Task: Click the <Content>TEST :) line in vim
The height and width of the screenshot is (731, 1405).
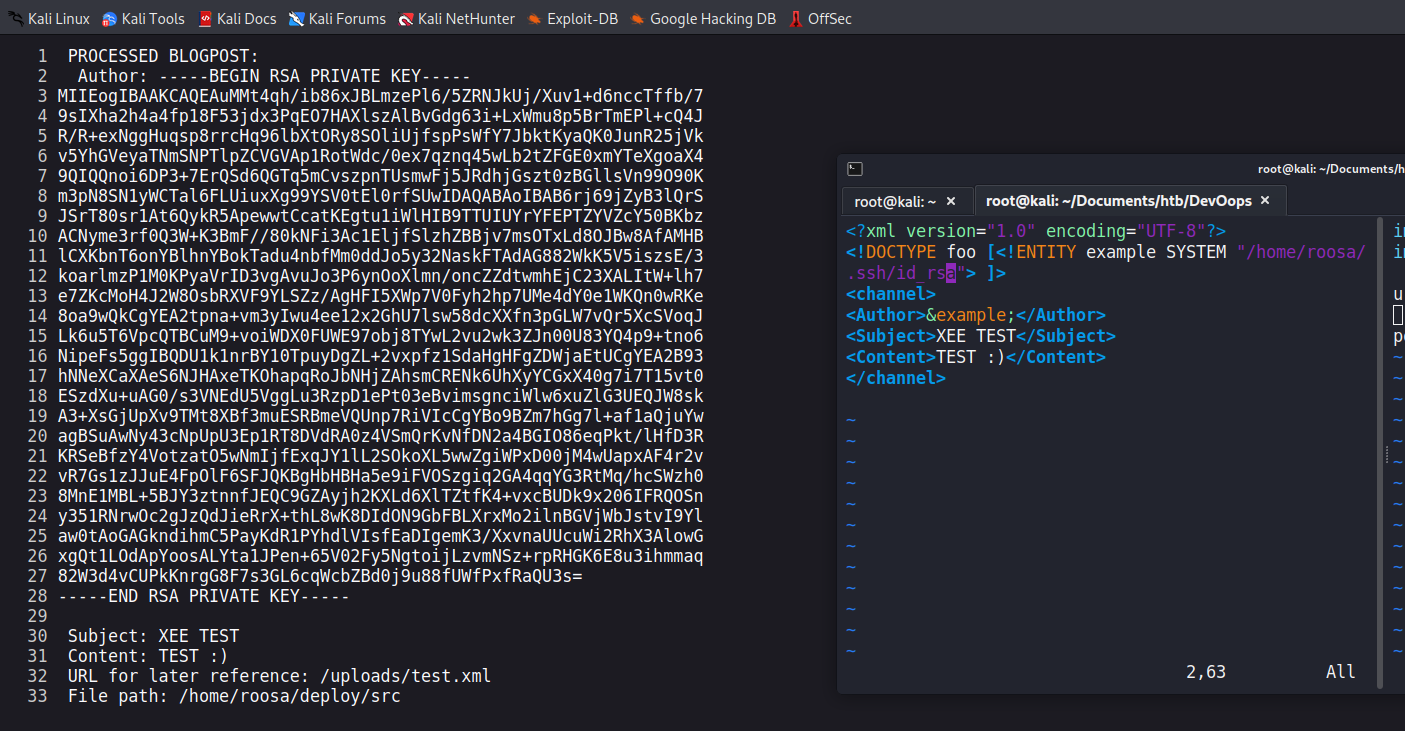Action: (x=976, y=357)
